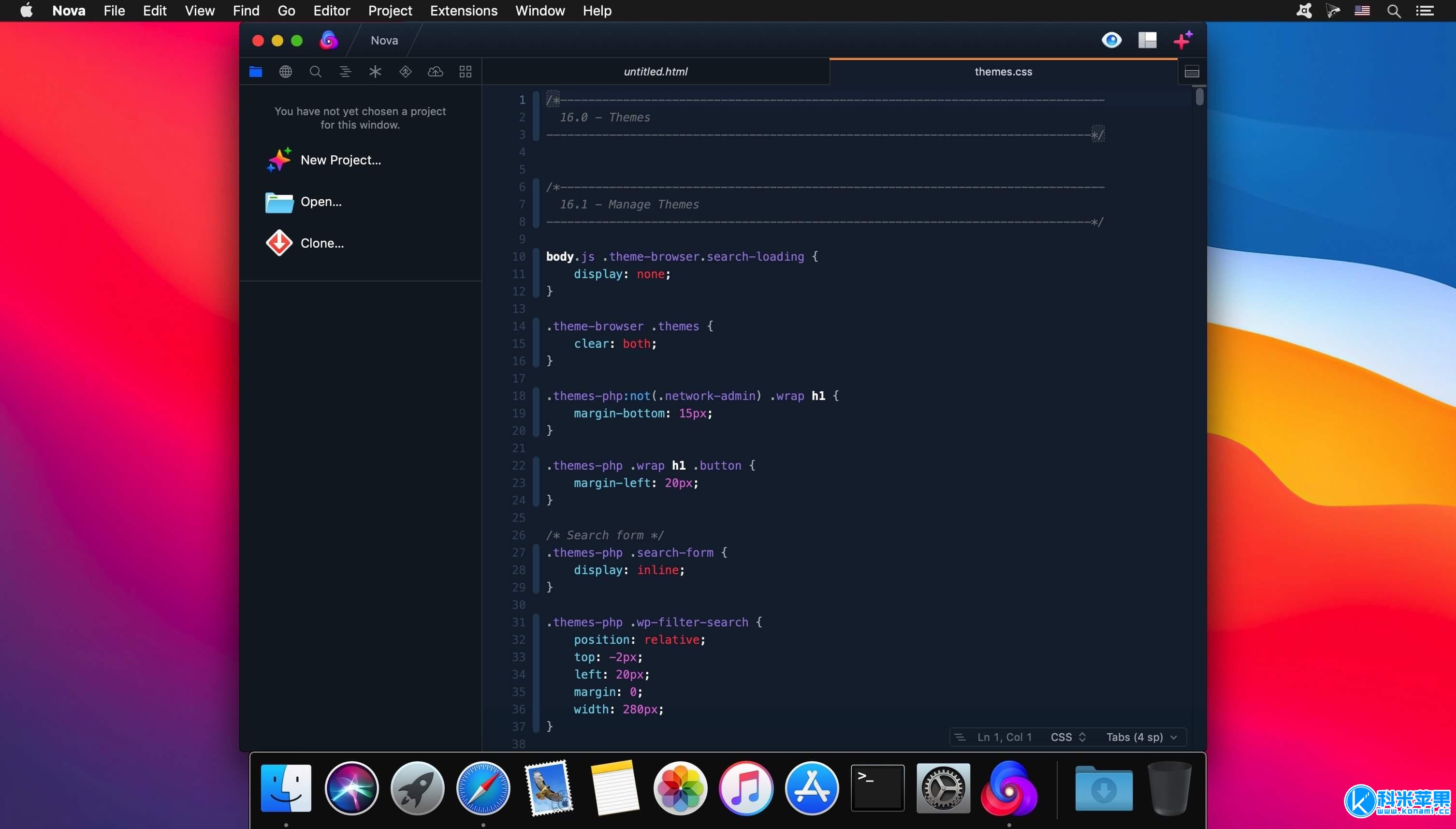The height and width of the screenshot is (829, 1456).
Task: Open the Project menu
Action: (390, 11)
